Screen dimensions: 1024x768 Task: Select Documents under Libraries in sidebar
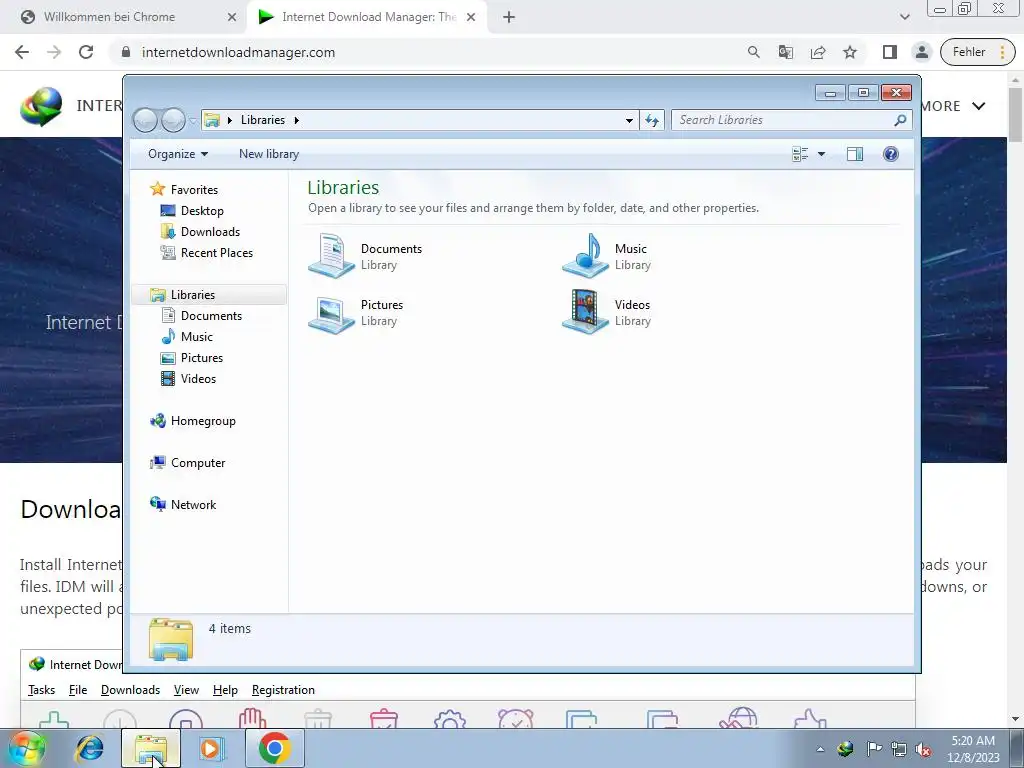(211, 315)
